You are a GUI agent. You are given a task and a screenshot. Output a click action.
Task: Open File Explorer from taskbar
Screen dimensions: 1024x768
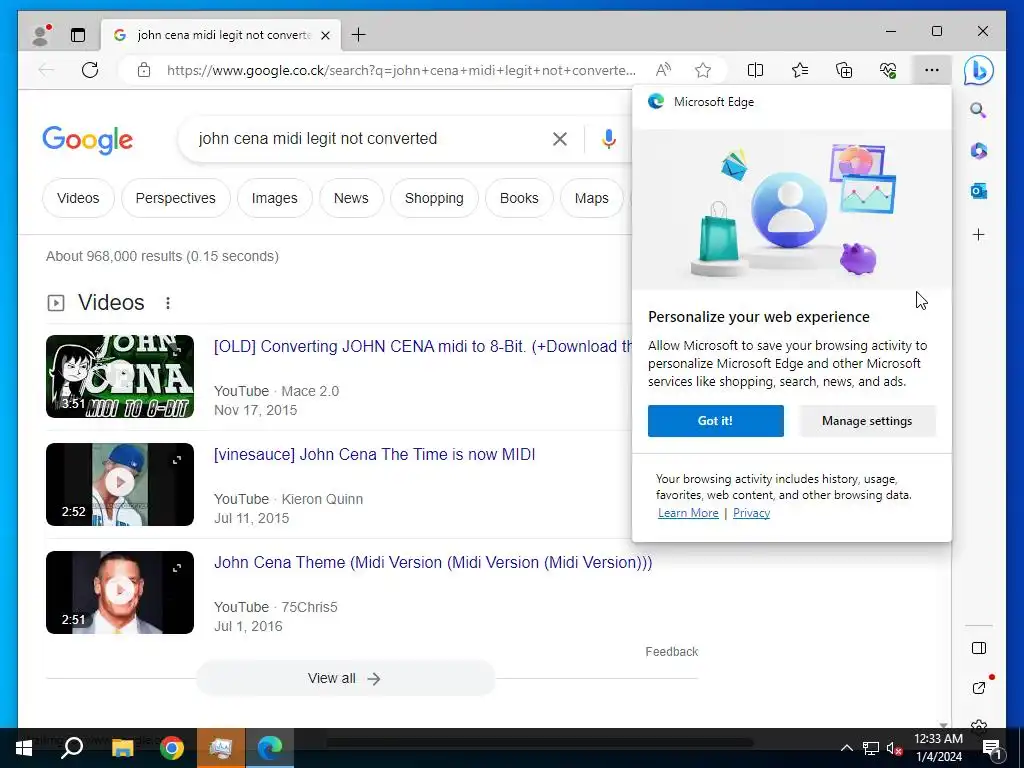click(x=122, y=748)
